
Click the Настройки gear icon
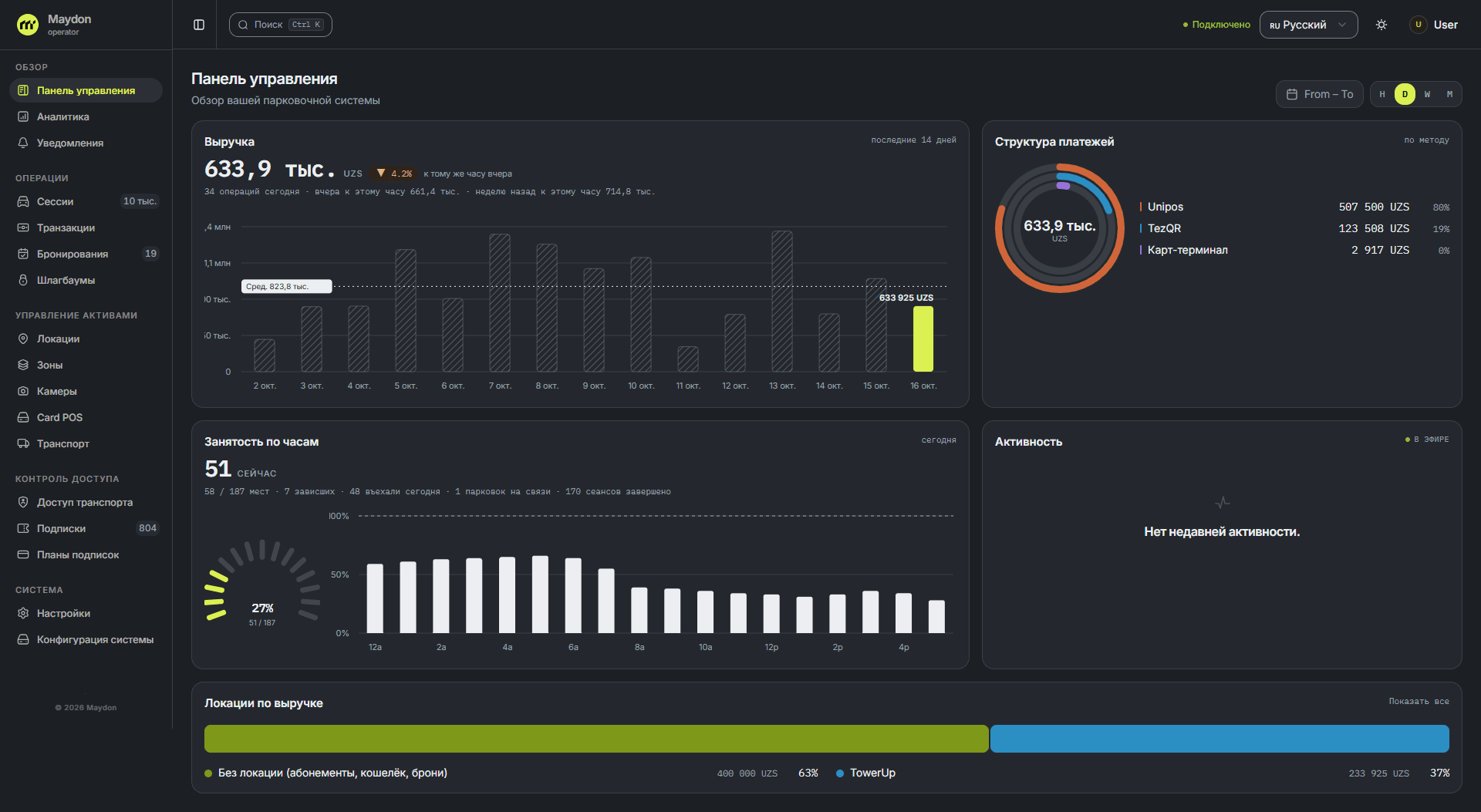[23, 613]
